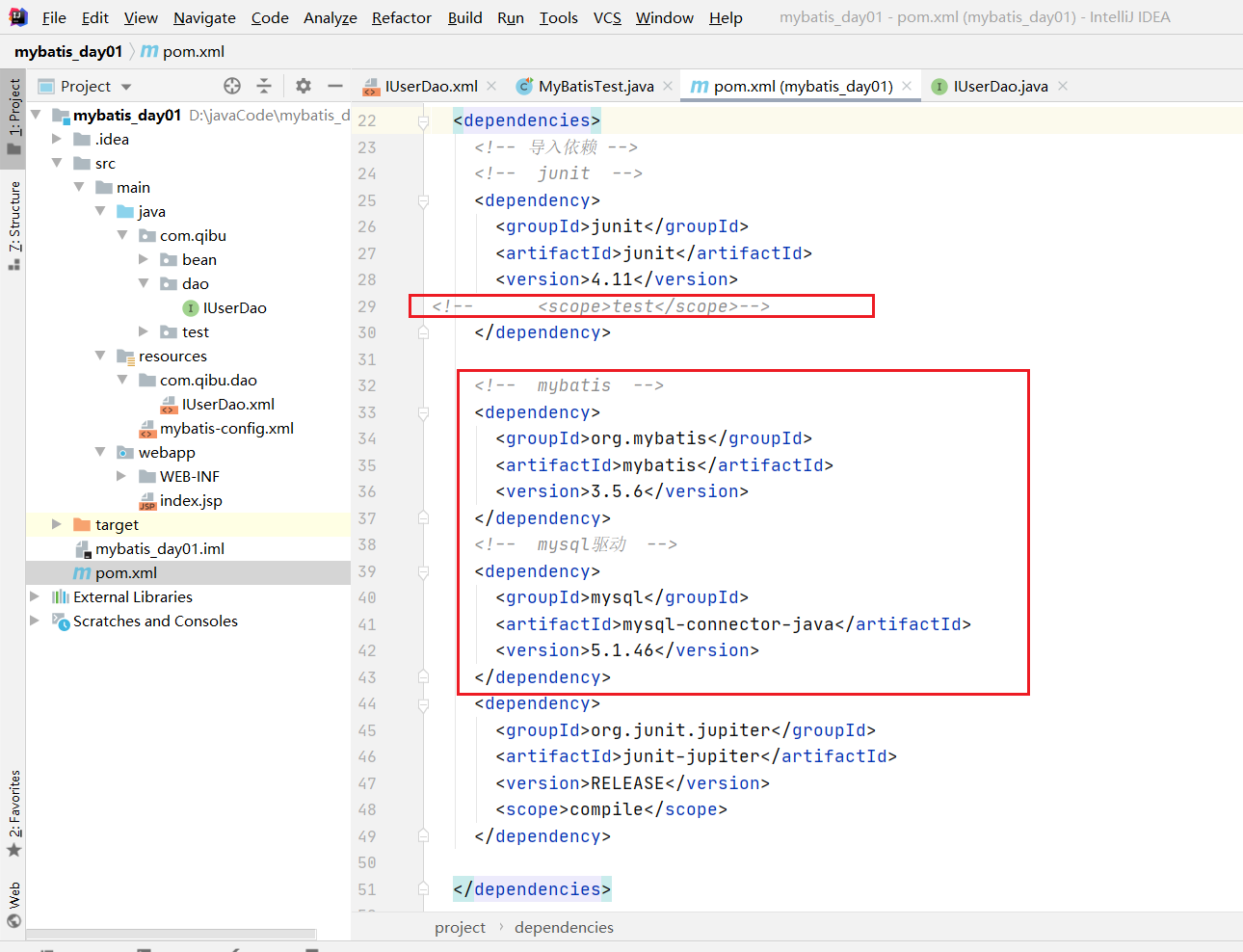Expand the bean package
1243x952 pixels.
click(x=144, y=259)
